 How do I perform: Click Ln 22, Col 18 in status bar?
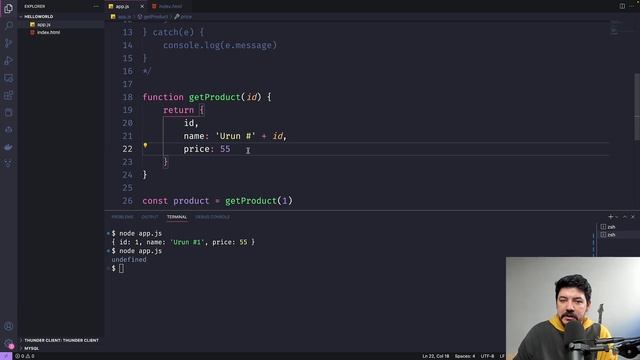pos(436,356)
